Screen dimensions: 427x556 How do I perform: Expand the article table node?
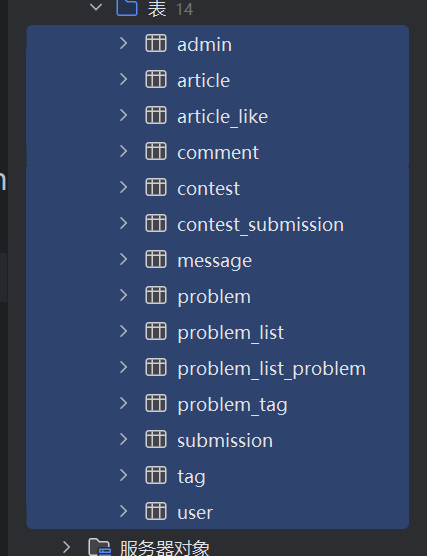tap(123, 79)
